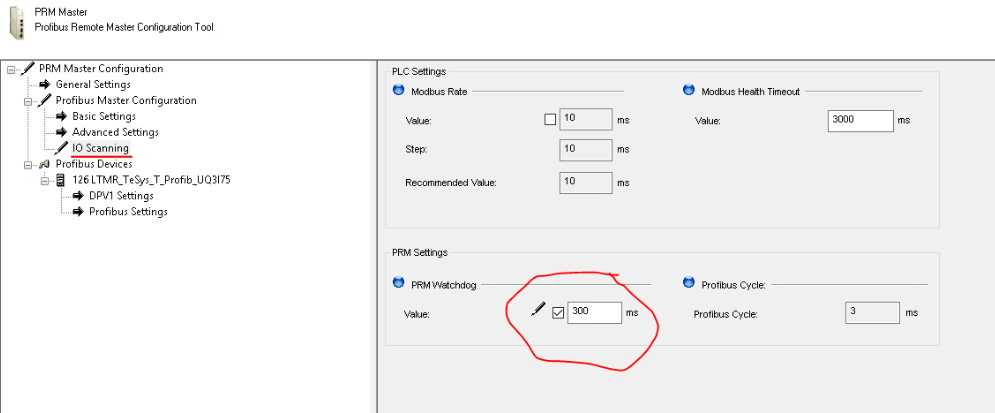Click the pencil icon next to the watchdog checkbox
The height and width of the screenshot is (413, 995).
[538, 310]
